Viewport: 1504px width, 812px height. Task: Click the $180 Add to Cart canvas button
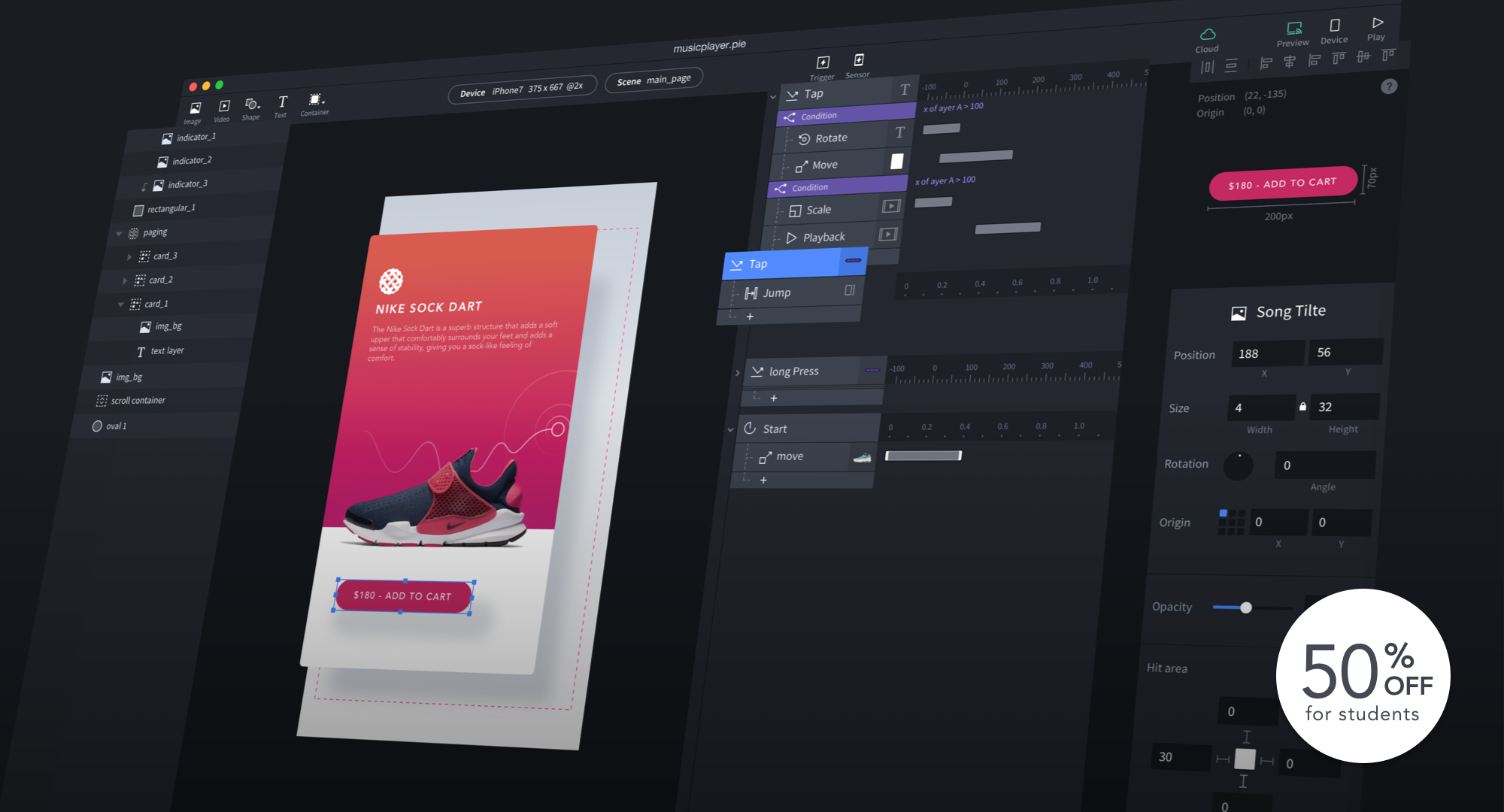403,596
